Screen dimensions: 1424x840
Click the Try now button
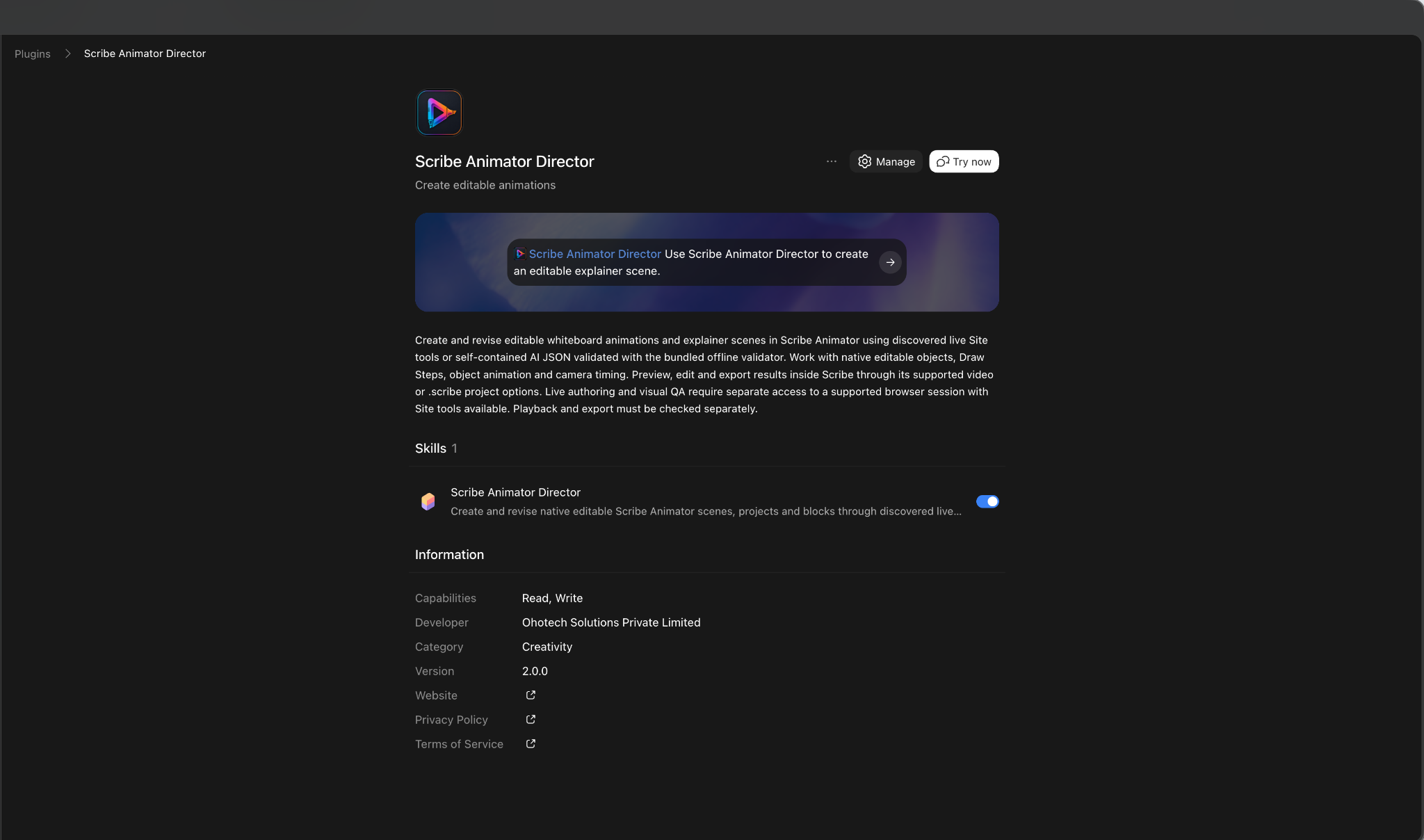click(x=964, y=161)
